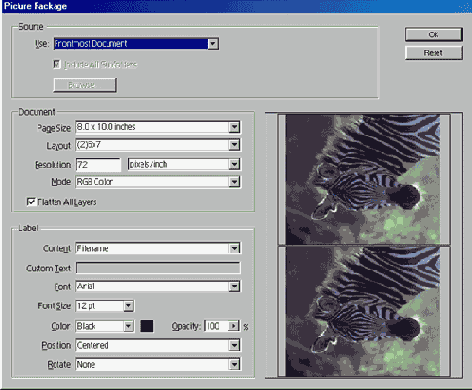This screenshot has height=390, width=472.
Task: Toggle Include All Subfolders checkbox
Action: 57,64
